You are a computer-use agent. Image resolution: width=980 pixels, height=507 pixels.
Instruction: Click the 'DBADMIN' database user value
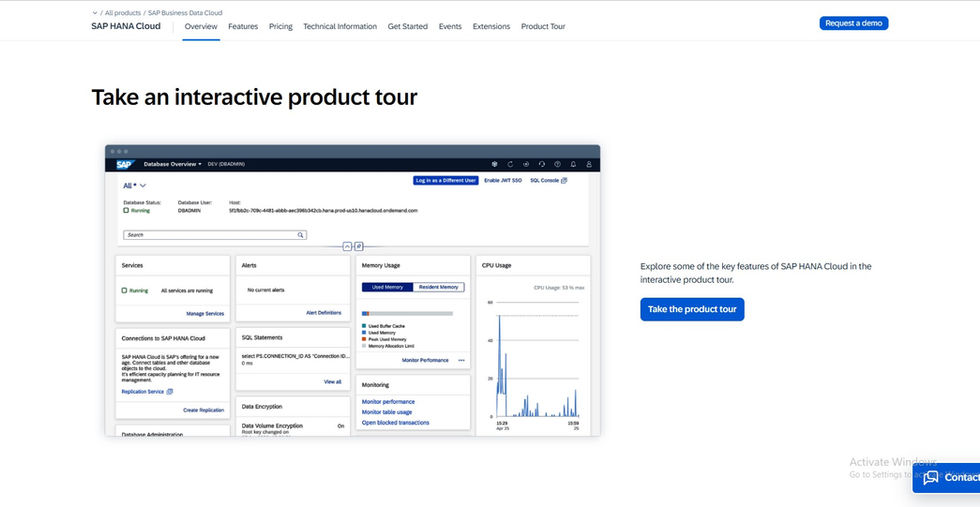(x=189, y=211)
